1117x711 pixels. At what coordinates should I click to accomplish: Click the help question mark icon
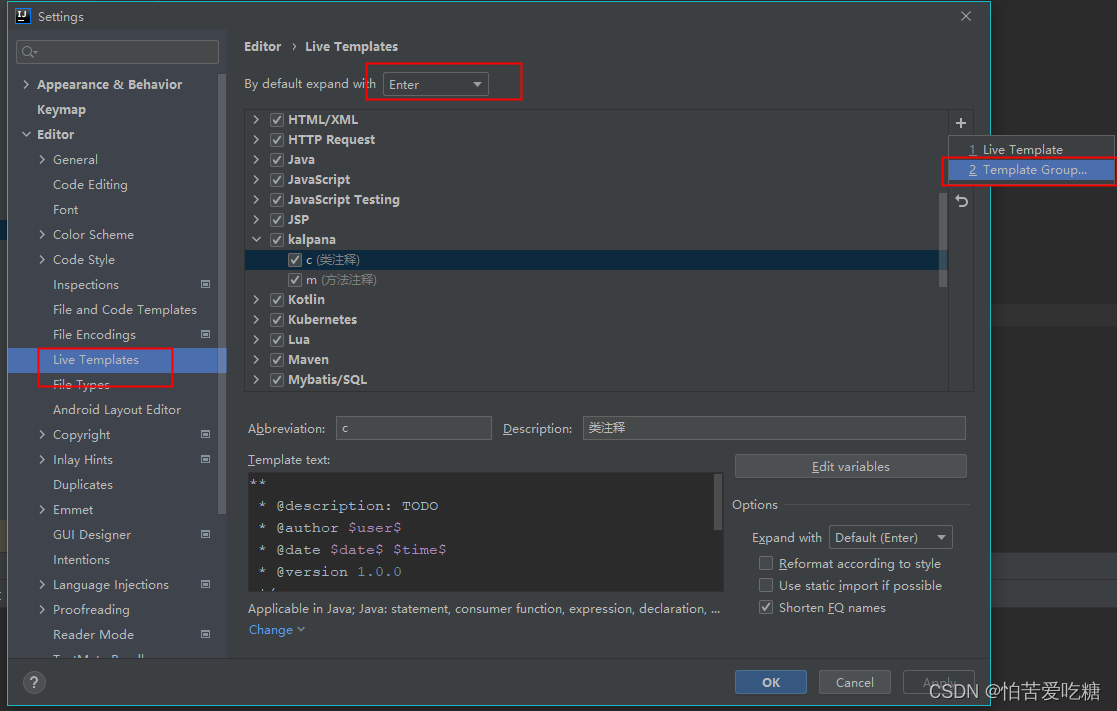pos(34,683)
